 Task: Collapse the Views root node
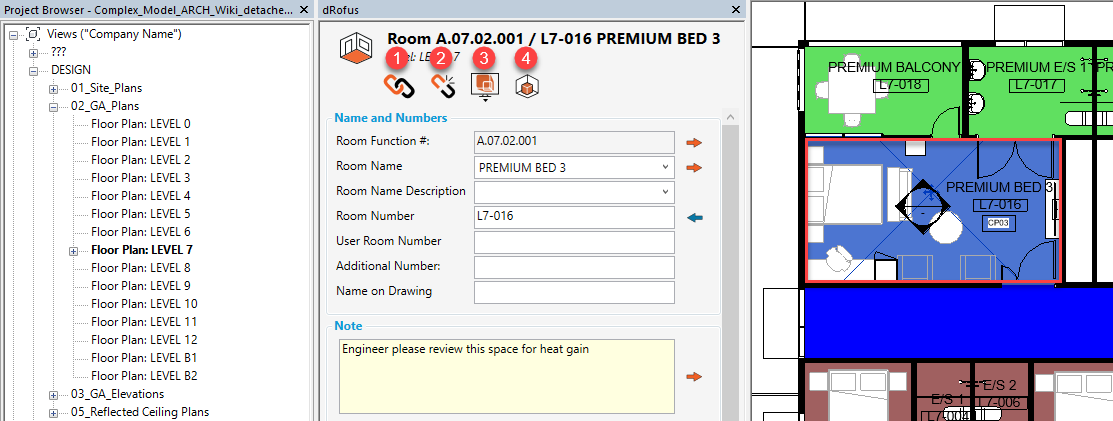[x=13, y=34]
